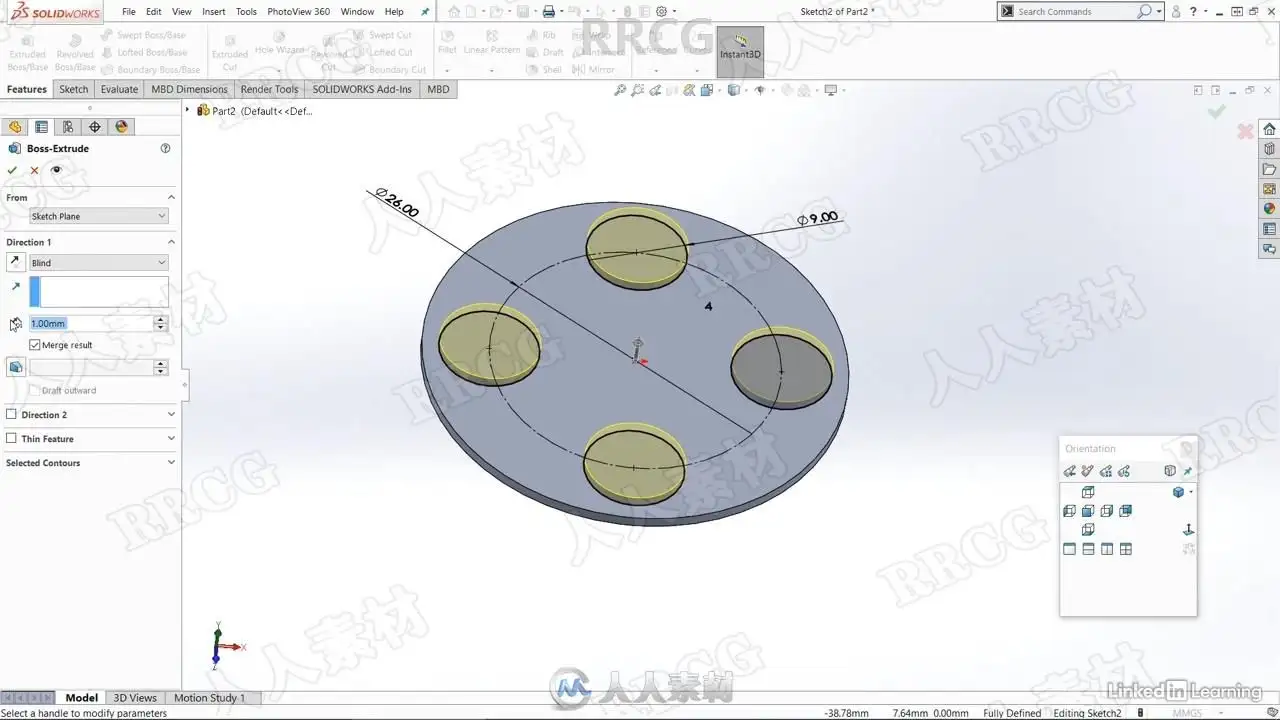Click the depth 1.00mm input field

[90, 323]
